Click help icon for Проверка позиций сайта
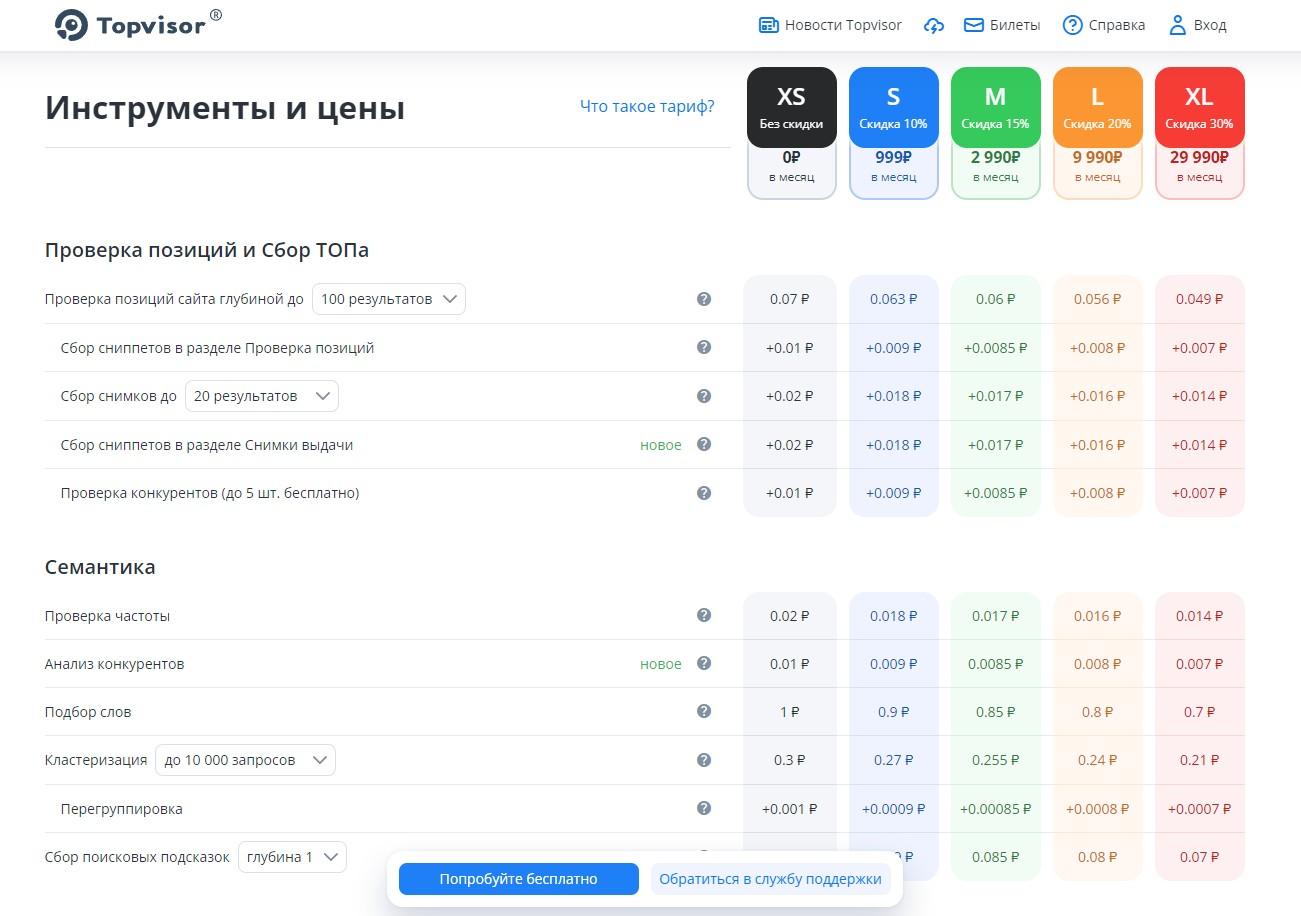 click(x=704, y=299)
